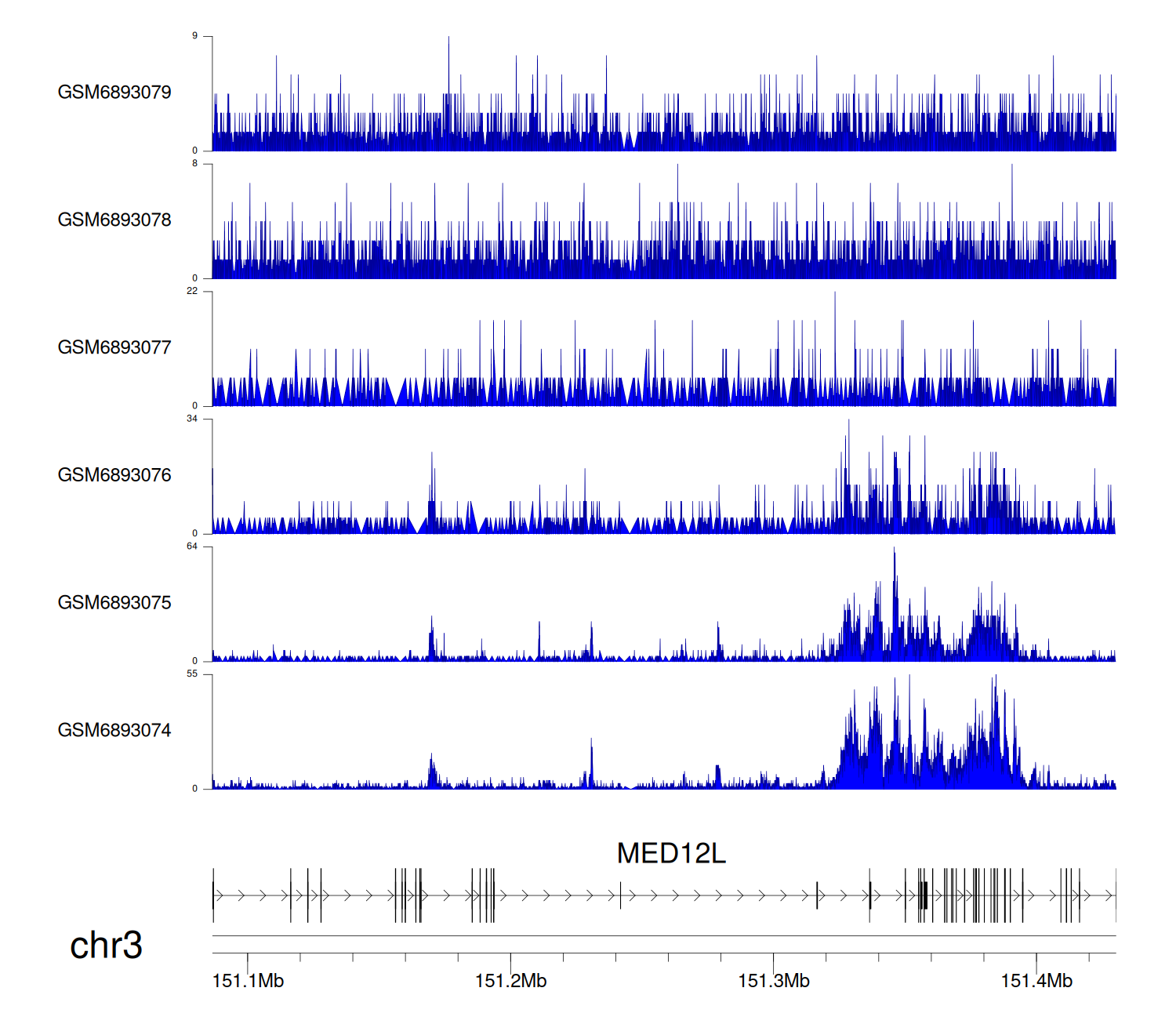Click the chr3 chromosome label
This screenshot has width=1176, height=1035.
(x=106, y=946)
